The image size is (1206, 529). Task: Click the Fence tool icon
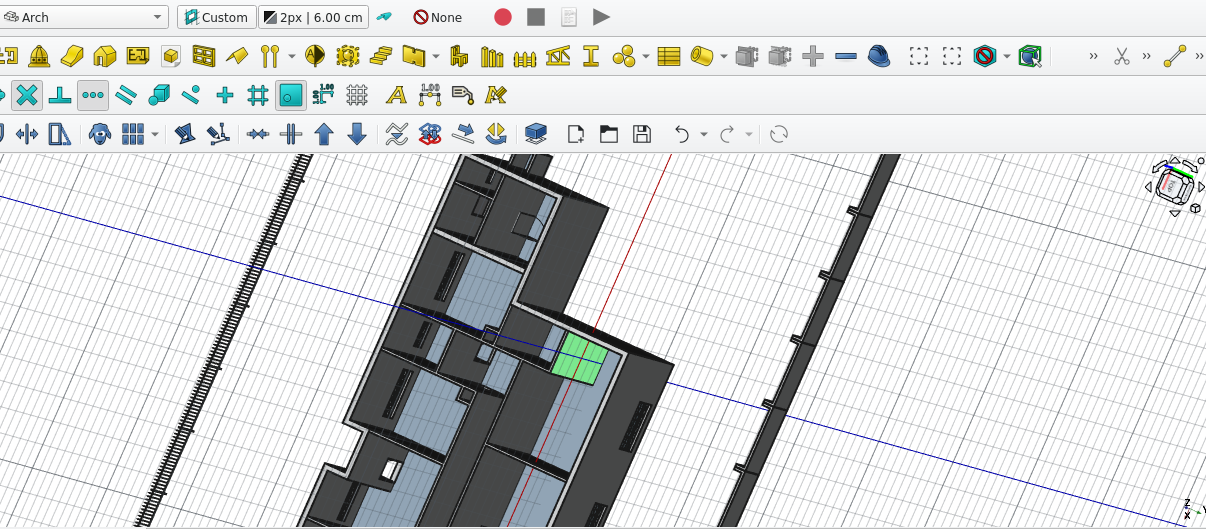525,56
